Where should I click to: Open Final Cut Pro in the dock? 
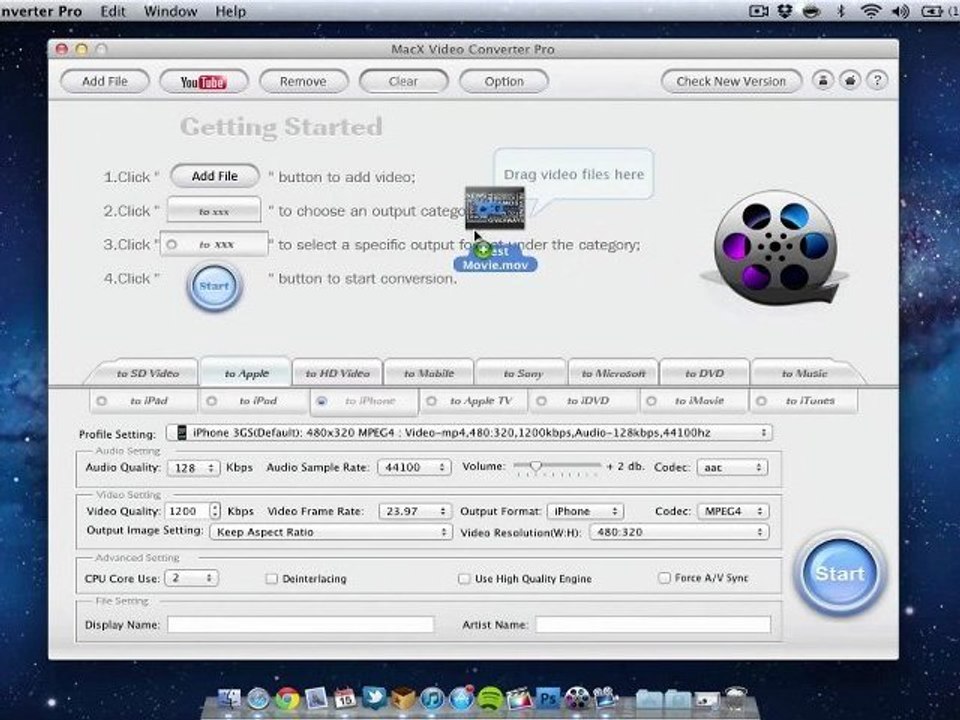(519, 699)
